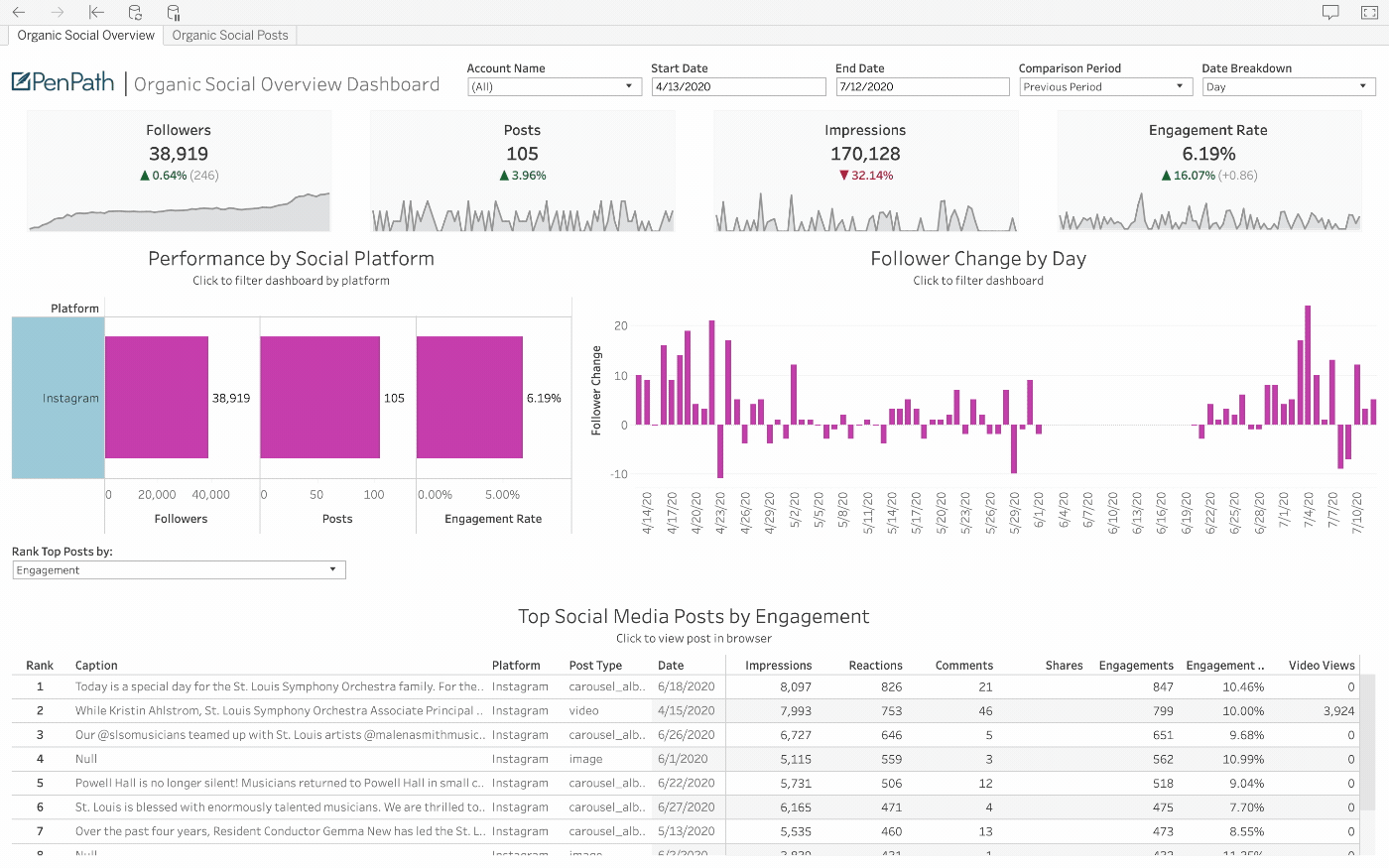Click the red 32.14% impressions change
This screenshot has width=1389, height=868.
(866, 176)
